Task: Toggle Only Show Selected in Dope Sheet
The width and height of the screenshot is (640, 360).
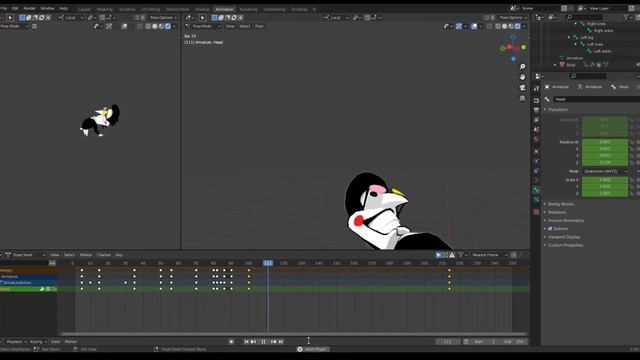Action: pos(438,255)
